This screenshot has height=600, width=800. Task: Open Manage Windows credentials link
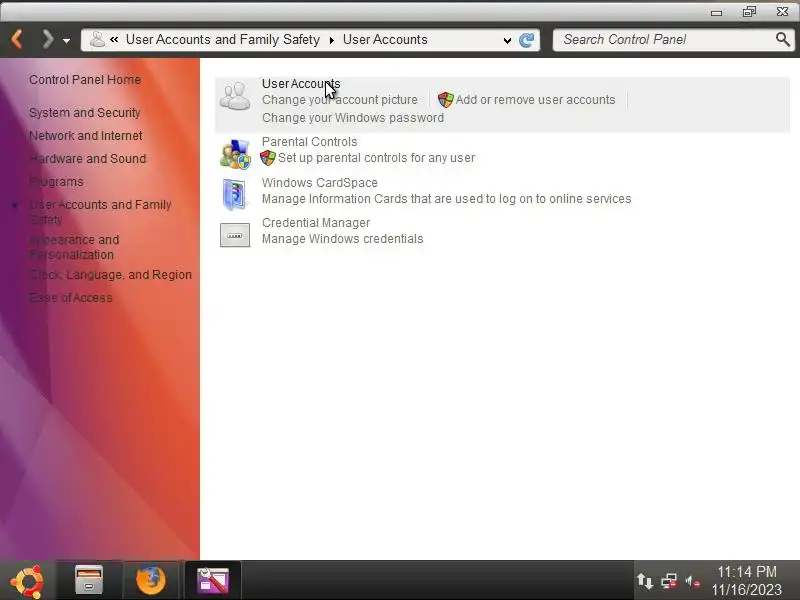point(342,239)
